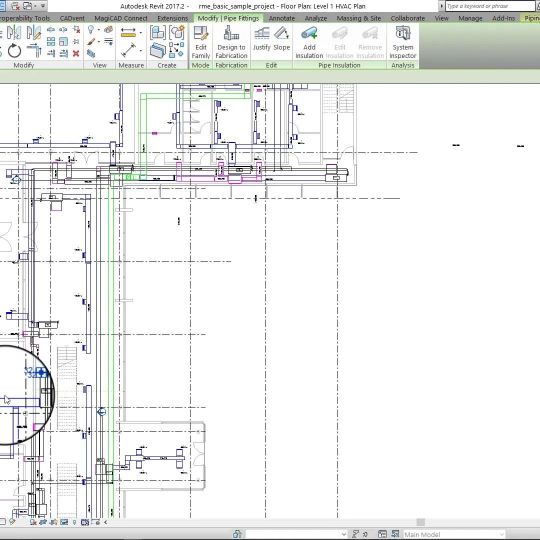
Task: Click the circular pump symbol on pipe
Action: (101, 412)
